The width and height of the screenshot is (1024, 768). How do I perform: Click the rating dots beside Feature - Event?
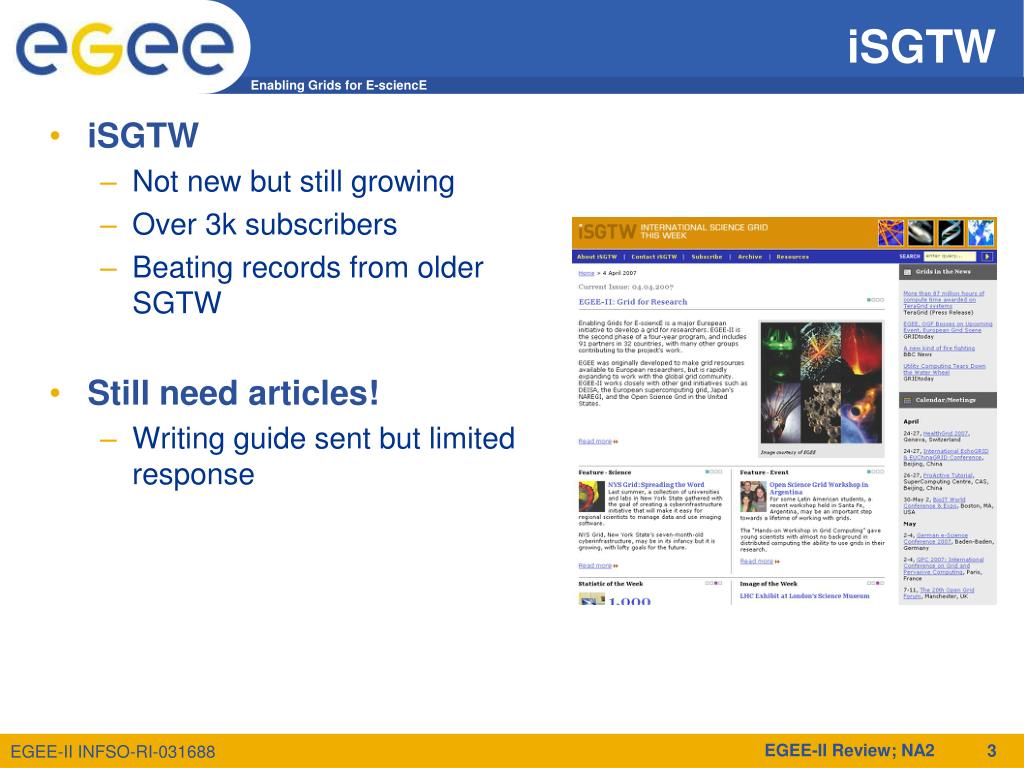[875, 471]
